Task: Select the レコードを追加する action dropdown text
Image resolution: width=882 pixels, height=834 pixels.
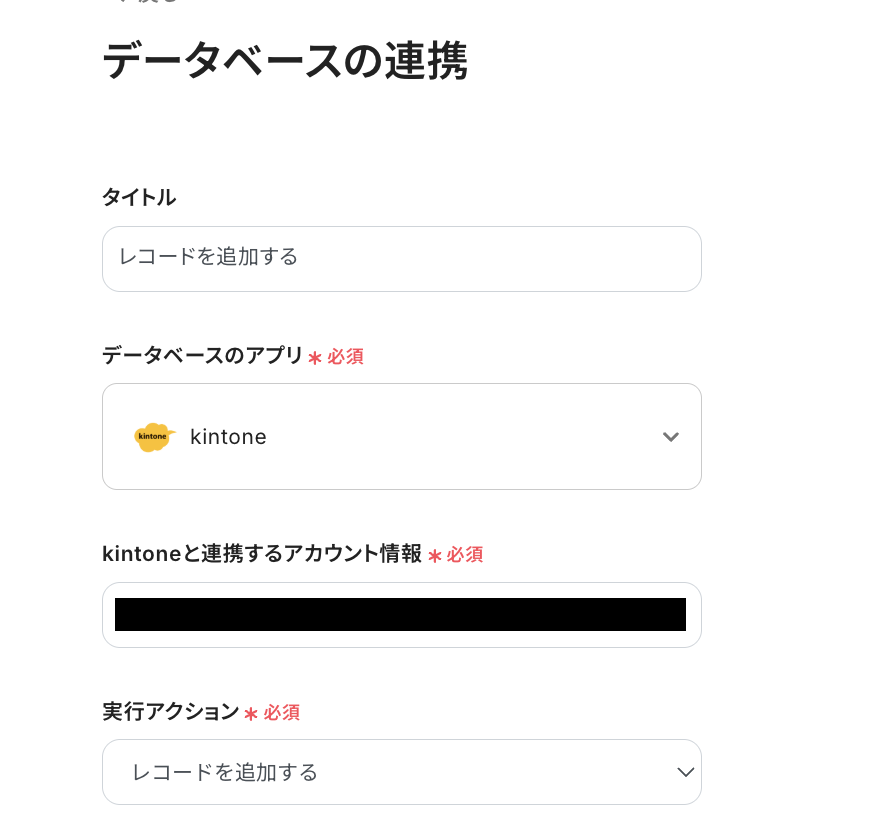Action: (225, 772)
